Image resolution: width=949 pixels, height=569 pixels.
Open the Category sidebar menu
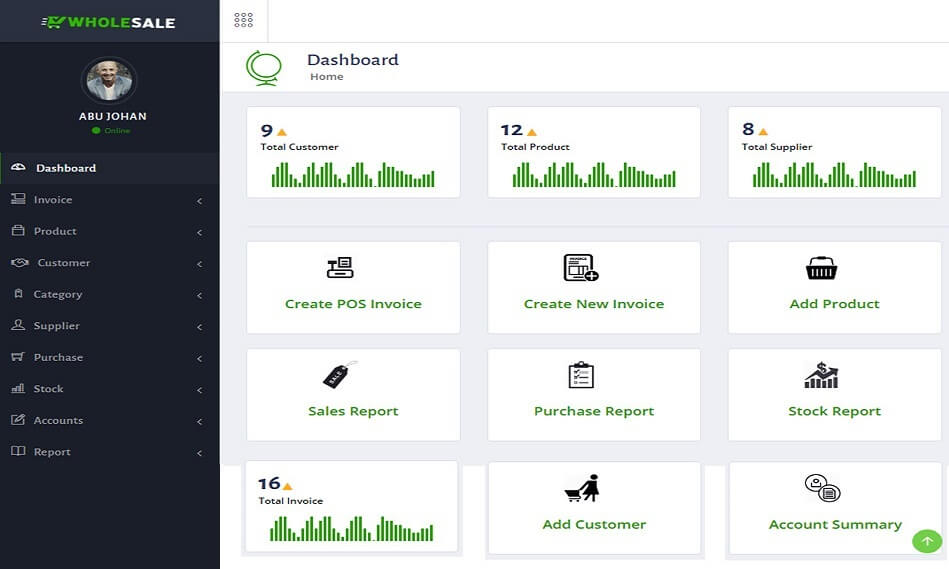(110, 294)
